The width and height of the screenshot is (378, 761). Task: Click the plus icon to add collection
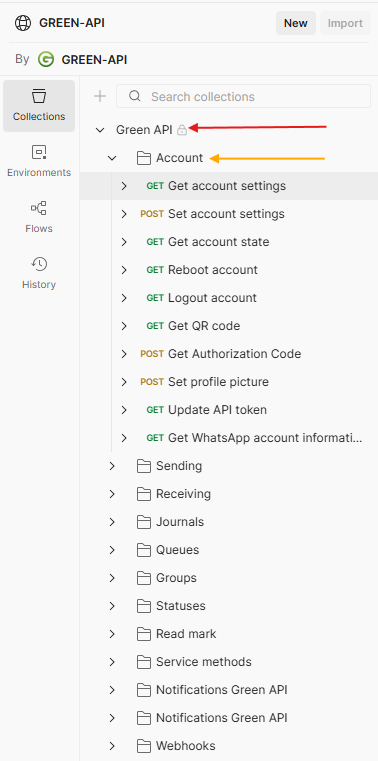[99, 96]
